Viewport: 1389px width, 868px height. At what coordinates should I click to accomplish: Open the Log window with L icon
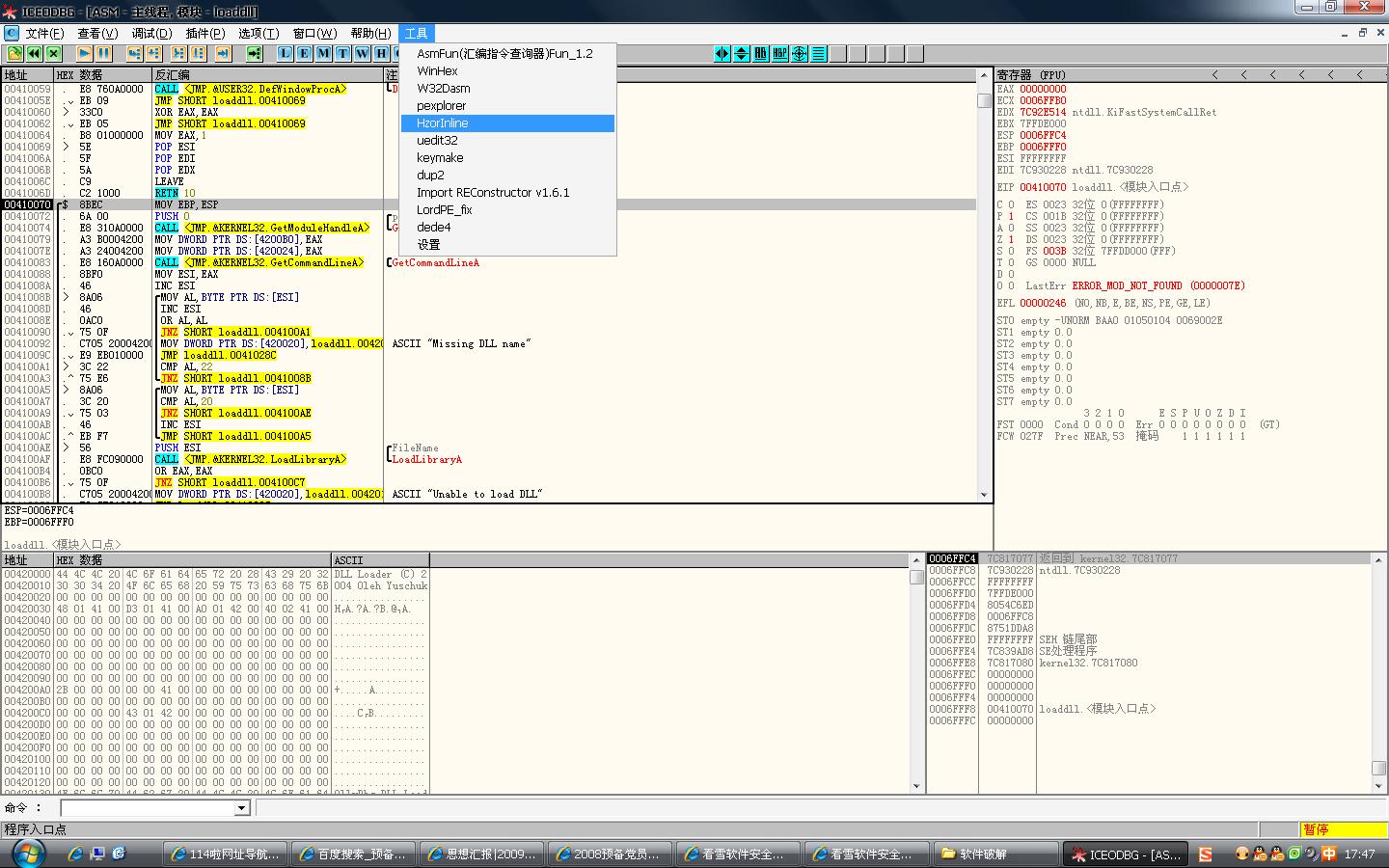(286, 54)
